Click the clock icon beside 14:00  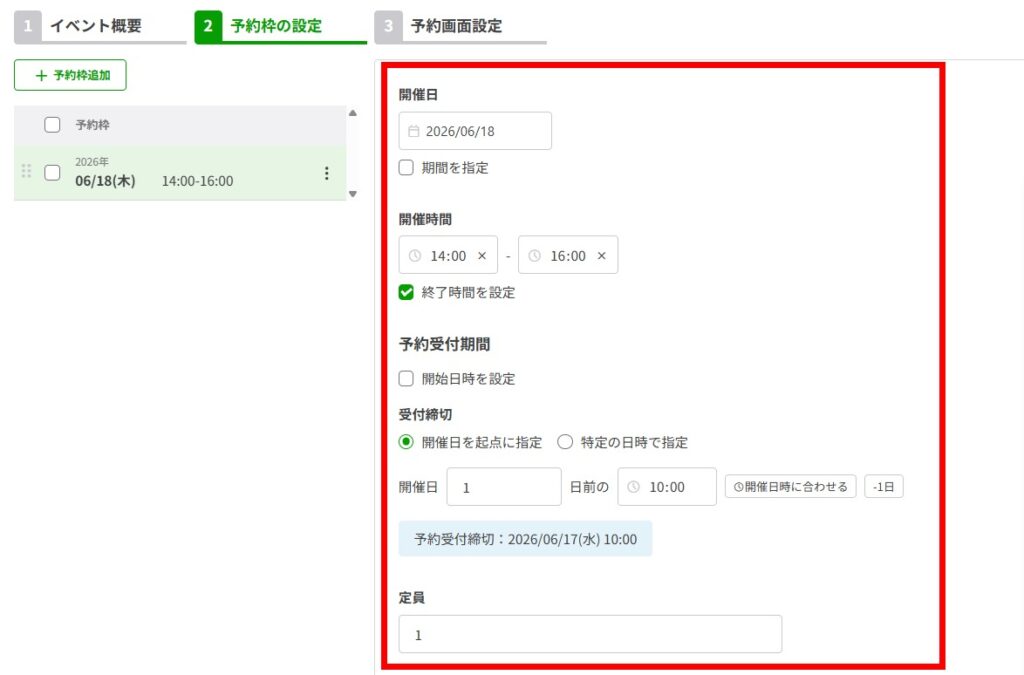click(x=415, y=256)
